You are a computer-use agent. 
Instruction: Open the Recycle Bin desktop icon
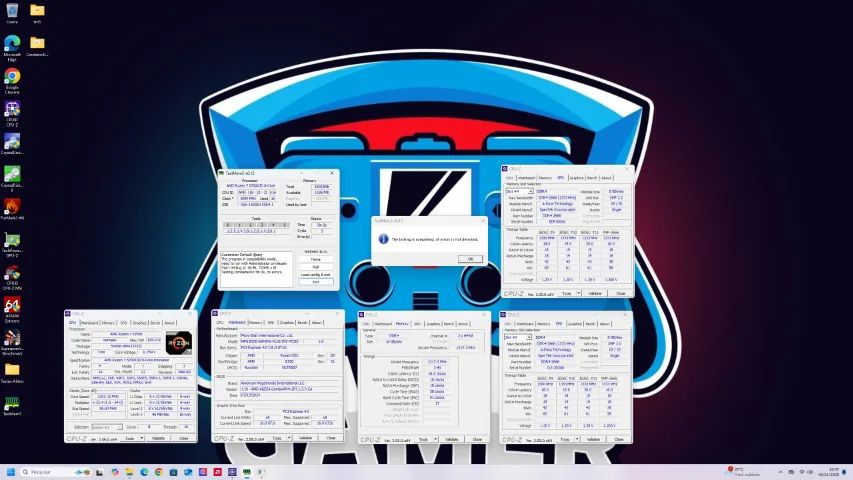12,12
